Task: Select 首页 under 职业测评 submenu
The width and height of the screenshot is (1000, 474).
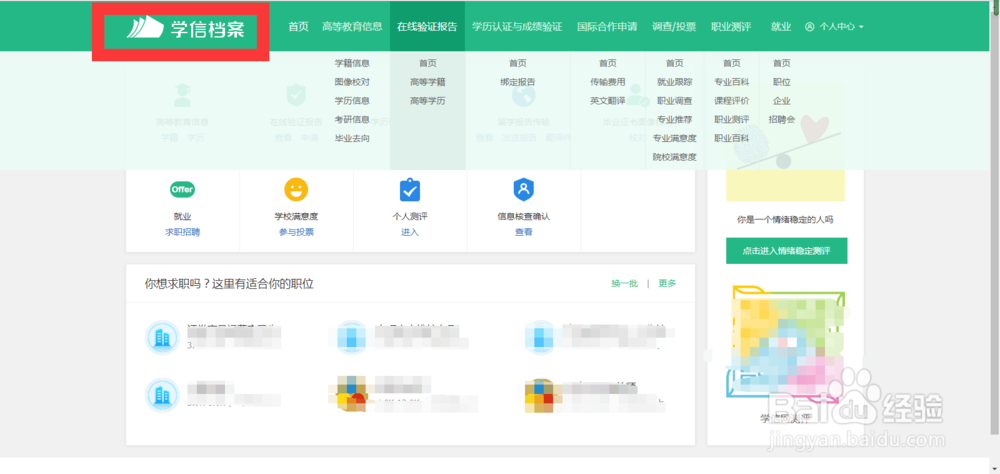Action: pos(732,63)
